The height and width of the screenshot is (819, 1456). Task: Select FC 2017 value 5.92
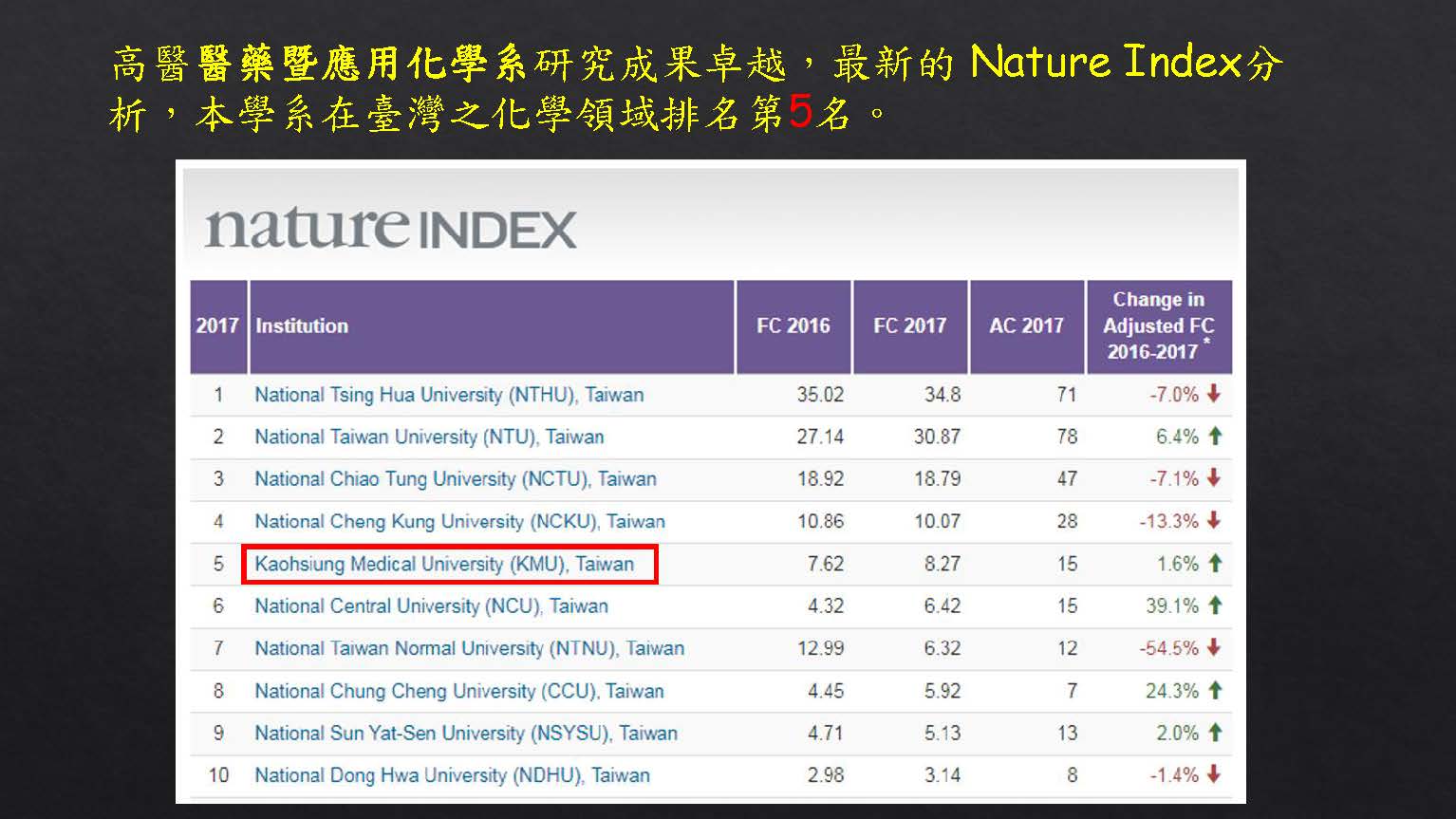[x=943, y=691]
